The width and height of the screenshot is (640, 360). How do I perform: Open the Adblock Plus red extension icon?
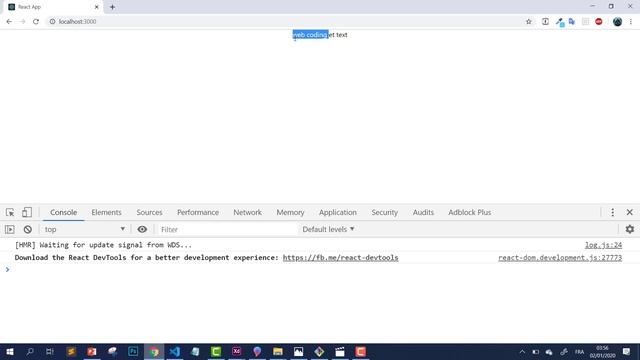click(599, 22)
